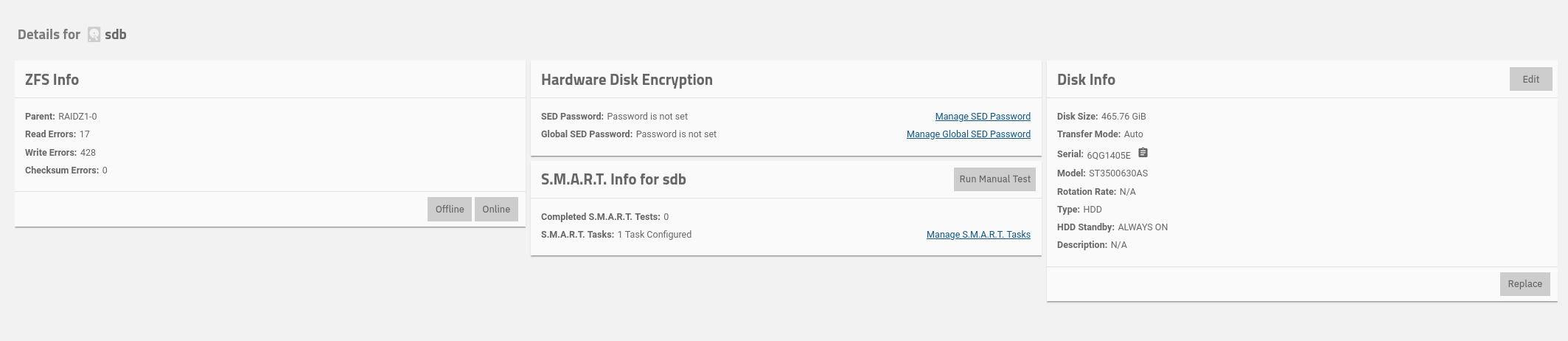1568x341 pixels.
Task: Open Manage S.M.A.R.T. Tasks link
Action: pos(978,235)
